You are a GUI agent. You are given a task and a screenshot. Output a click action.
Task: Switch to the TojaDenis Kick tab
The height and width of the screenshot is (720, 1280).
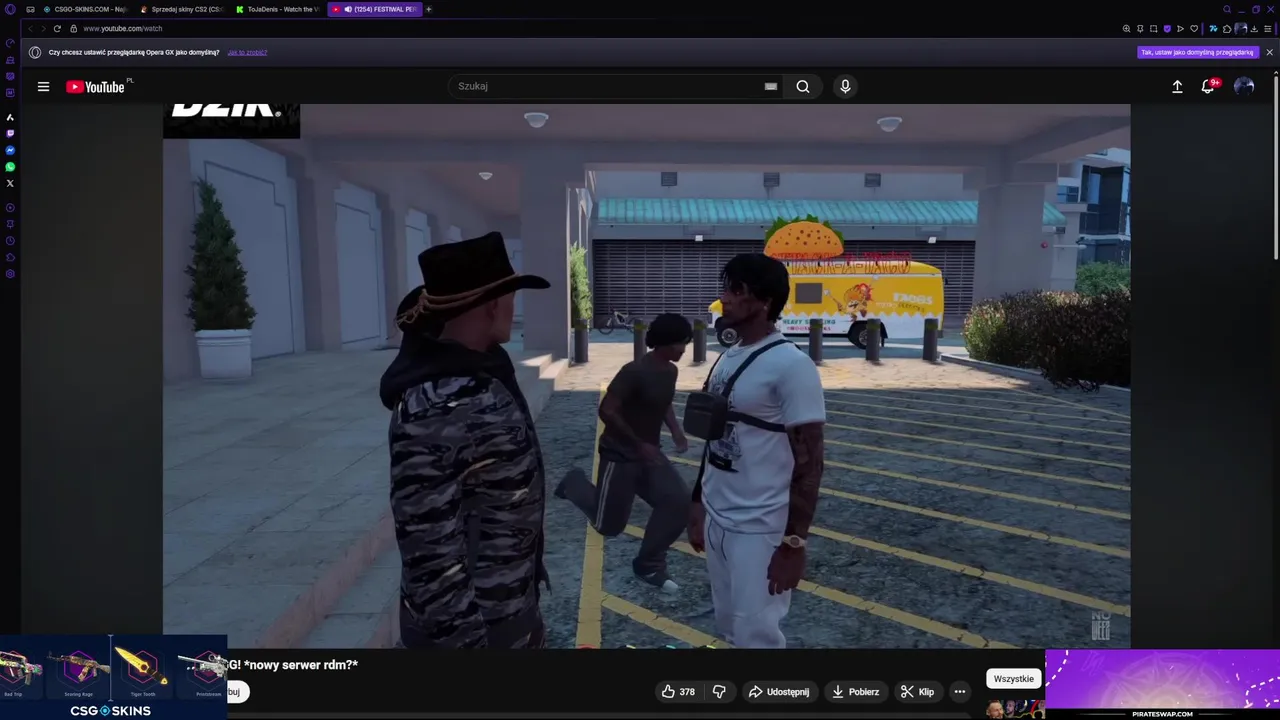pyautogui.click(x=279, y=9)
